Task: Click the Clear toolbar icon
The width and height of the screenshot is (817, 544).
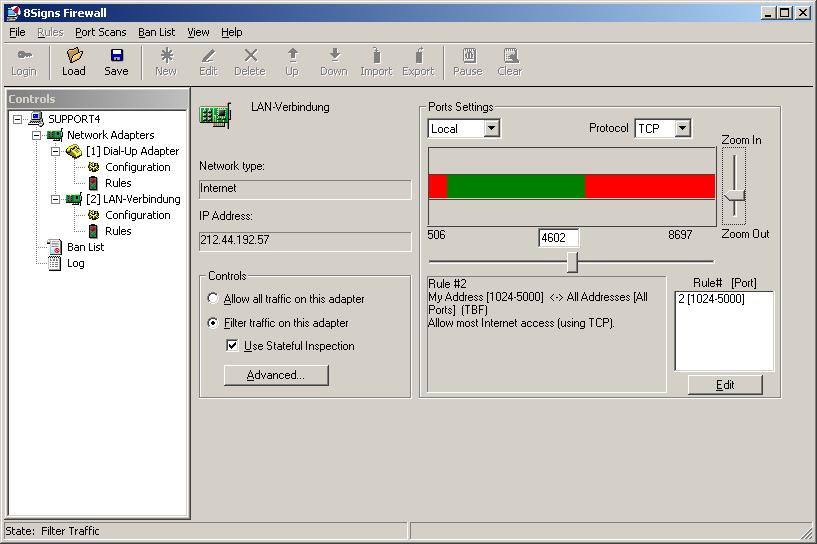Action: coord(510,56)
